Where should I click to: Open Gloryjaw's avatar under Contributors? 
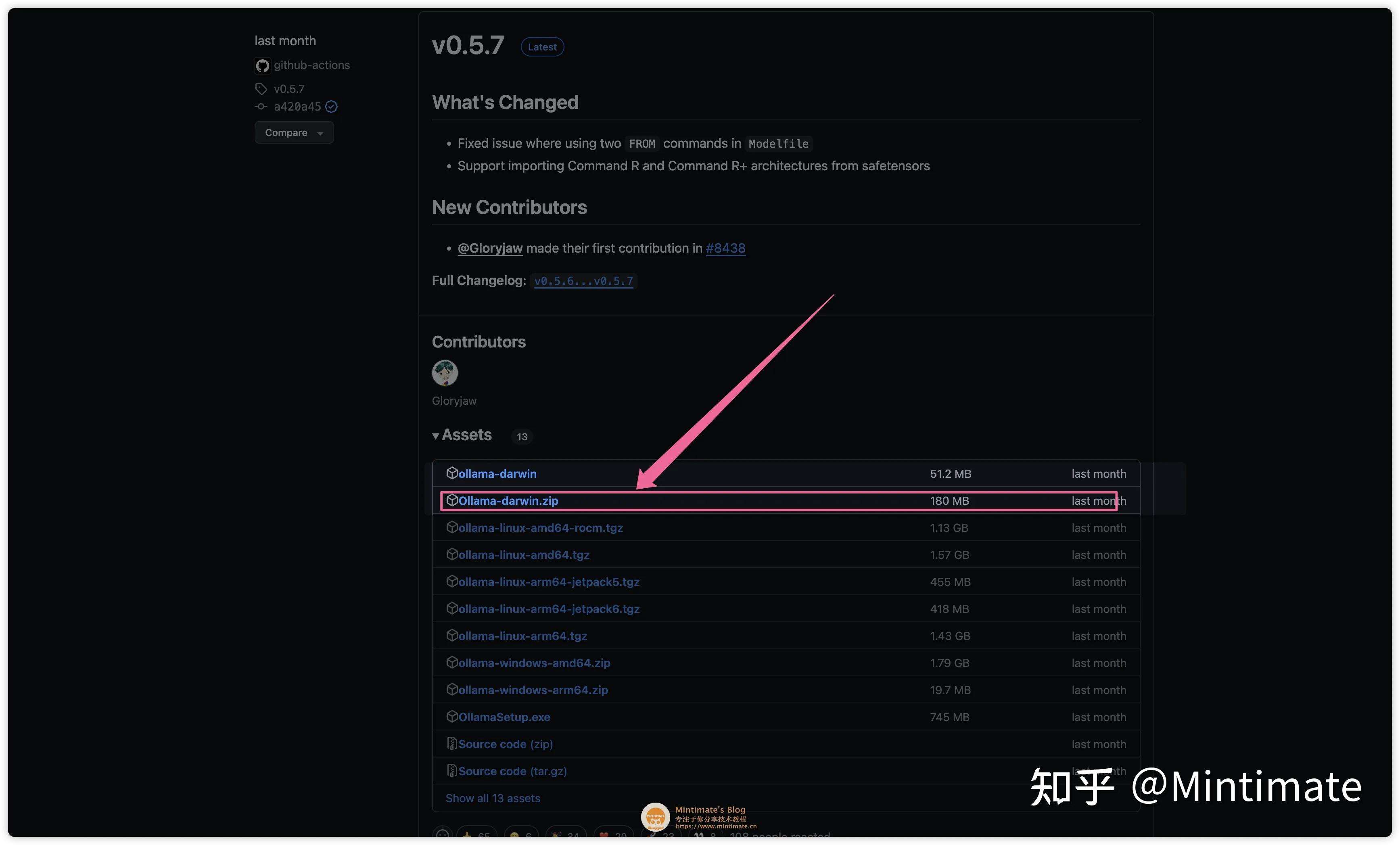444,372
